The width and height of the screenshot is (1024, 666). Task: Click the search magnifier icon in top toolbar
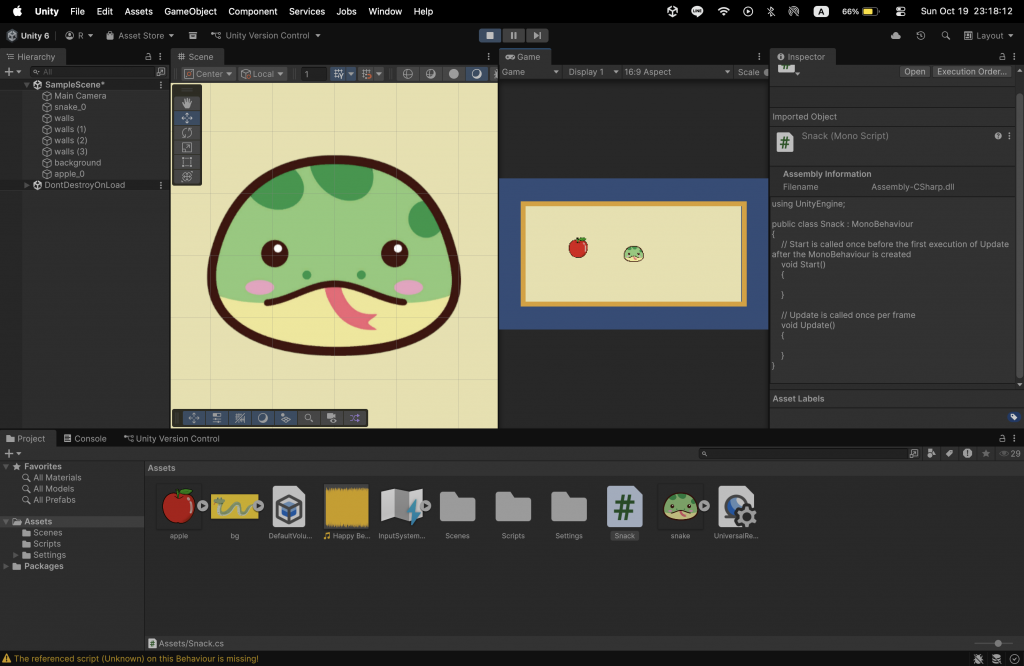pyautogui.click(x=946, y=36)
